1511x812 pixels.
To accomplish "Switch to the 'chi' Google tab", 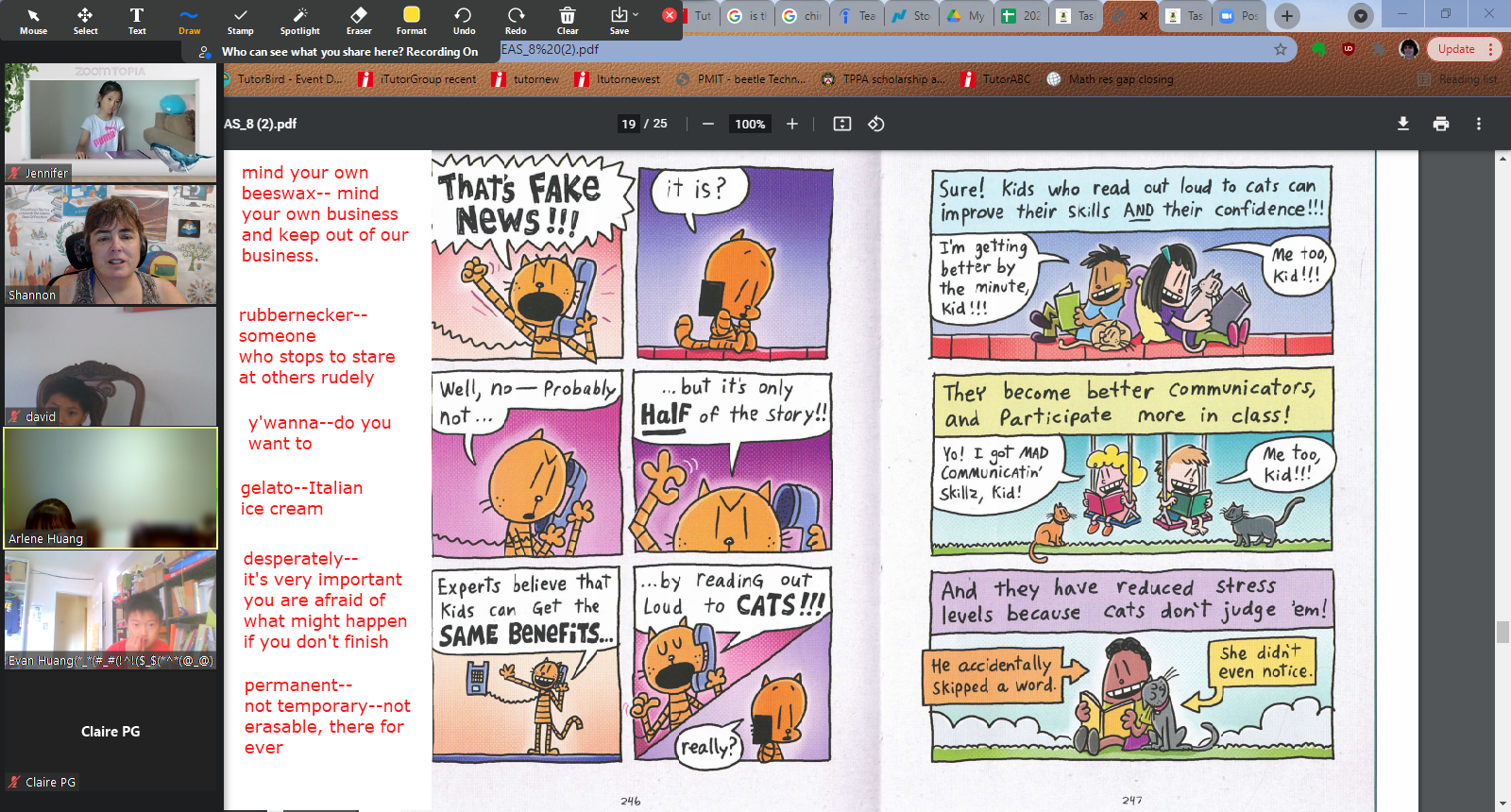I will [x=803, y=16].
